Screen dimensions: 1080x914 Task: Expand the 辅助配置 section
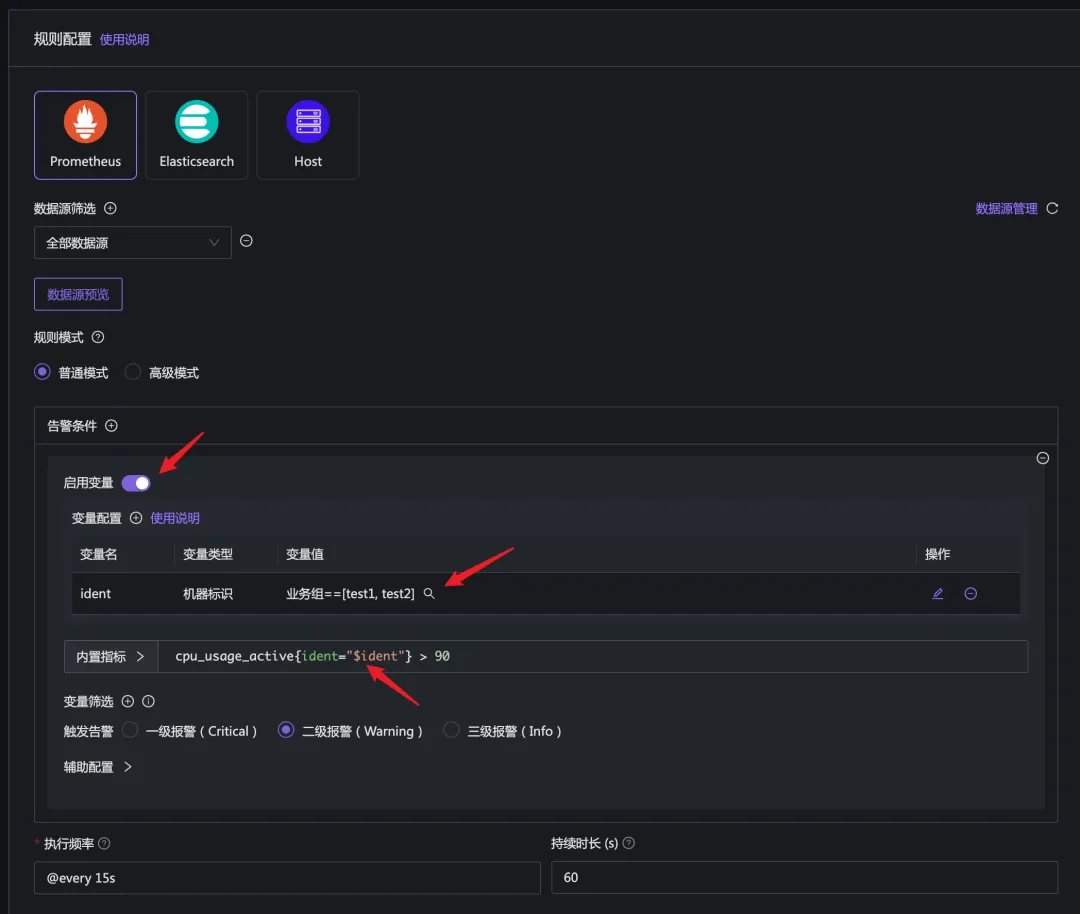pos(98,767)
